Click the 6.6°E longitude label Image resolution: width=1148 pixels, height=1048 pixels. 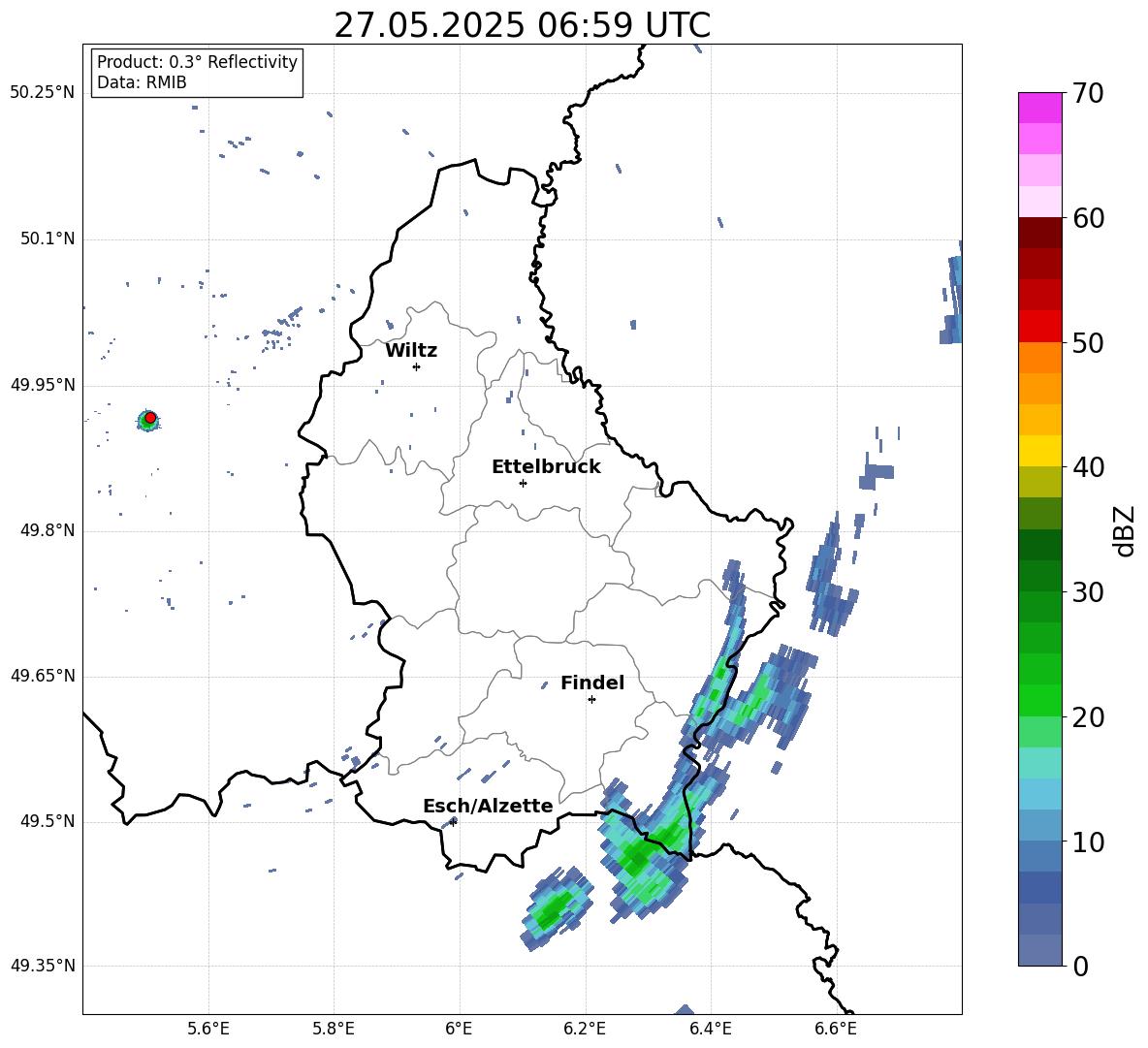coord(836,1029)
